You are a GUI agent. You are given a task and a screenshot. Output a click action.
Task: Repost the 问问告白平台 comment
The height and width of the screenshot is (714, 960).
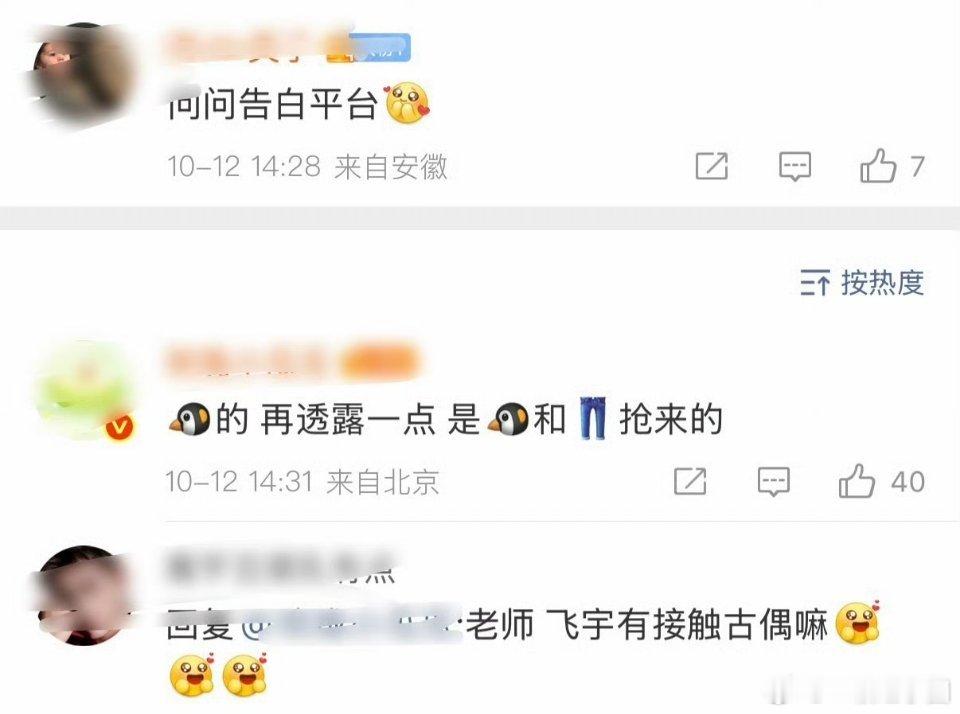711,166
